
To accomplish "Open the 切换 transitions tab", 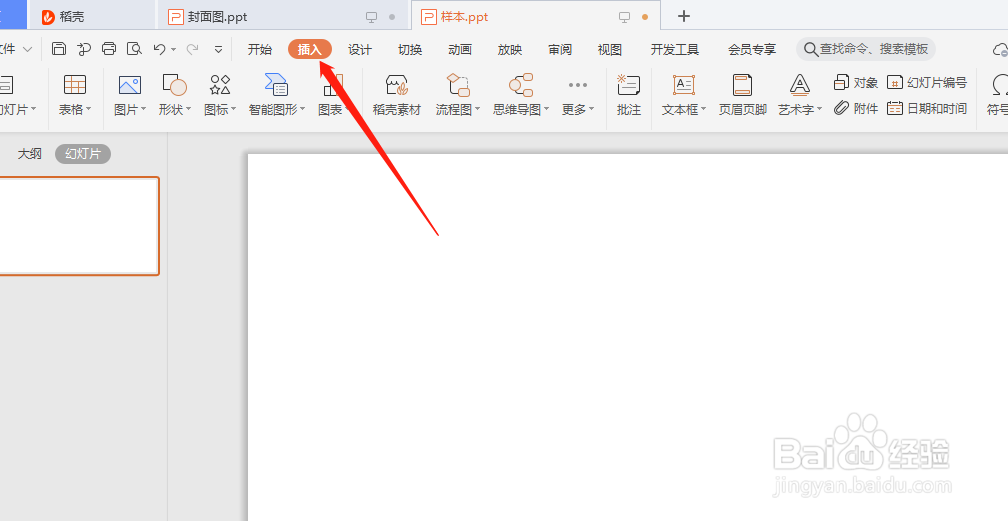I will click(410, 50).
